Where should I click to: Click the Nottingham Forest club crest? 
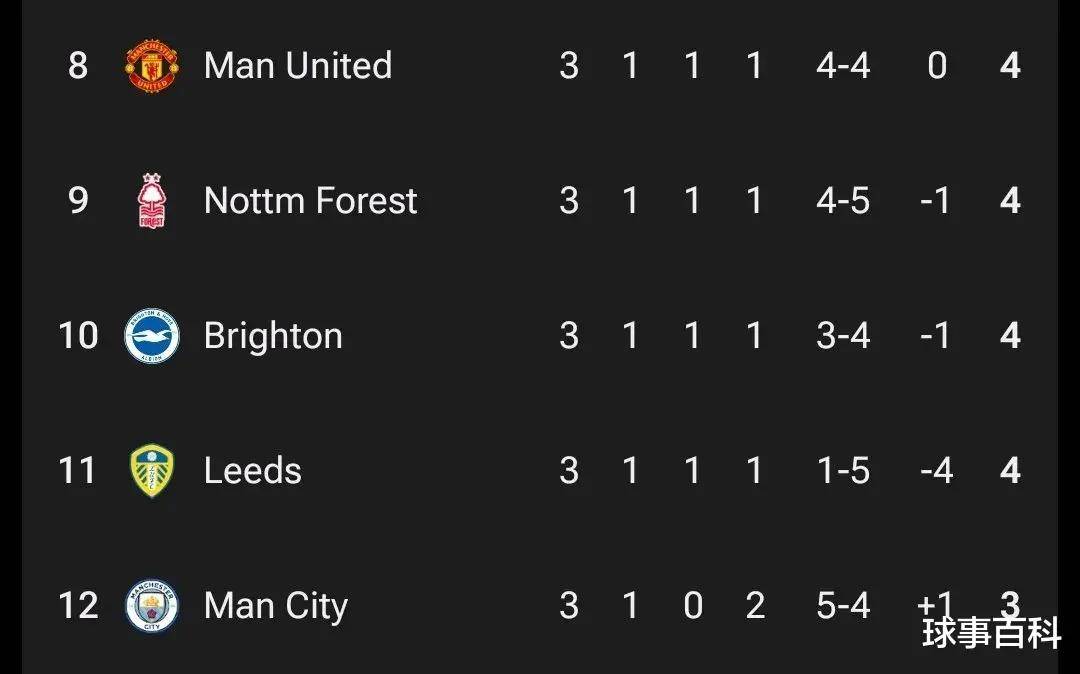(x=152, y=201)
